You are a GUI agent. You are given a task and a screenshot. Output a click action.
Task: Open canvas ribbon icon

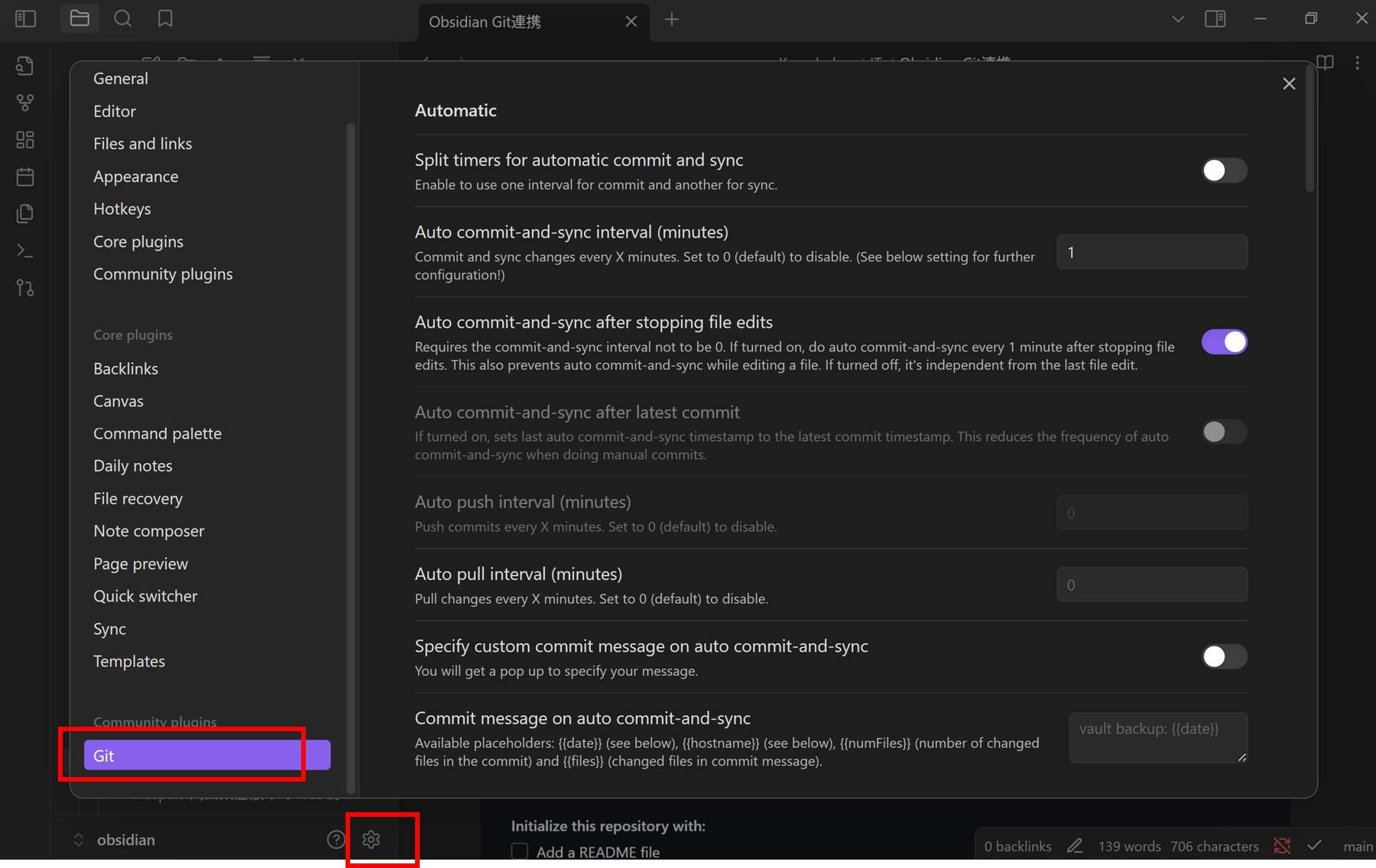point(25,140)
